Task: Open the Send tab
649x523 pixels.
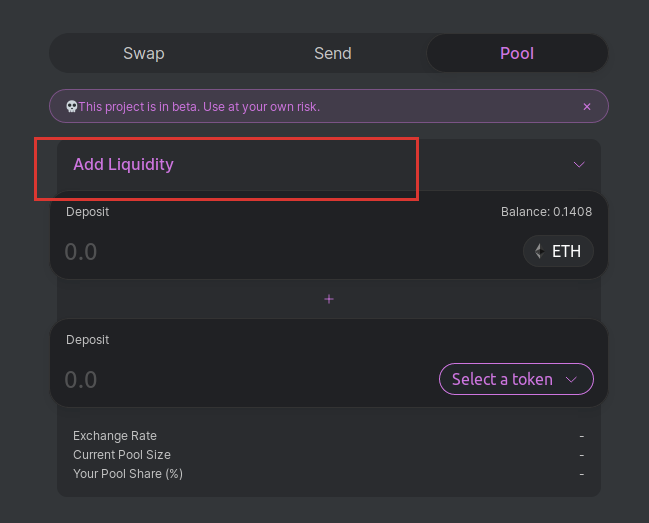Action: 332,53
